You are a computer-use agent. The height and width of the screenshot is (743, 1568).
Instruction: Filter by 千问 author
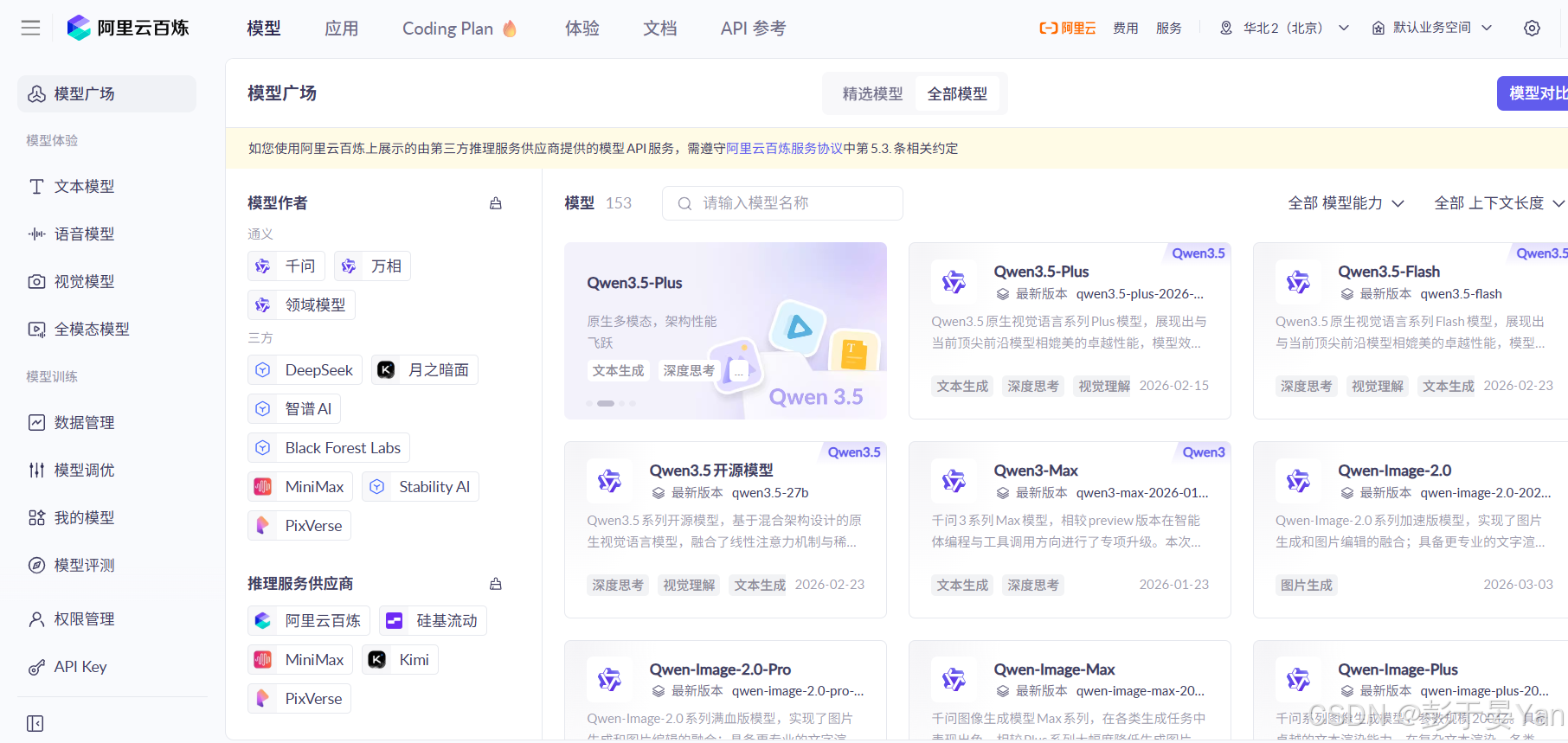(x=286, y=266)
